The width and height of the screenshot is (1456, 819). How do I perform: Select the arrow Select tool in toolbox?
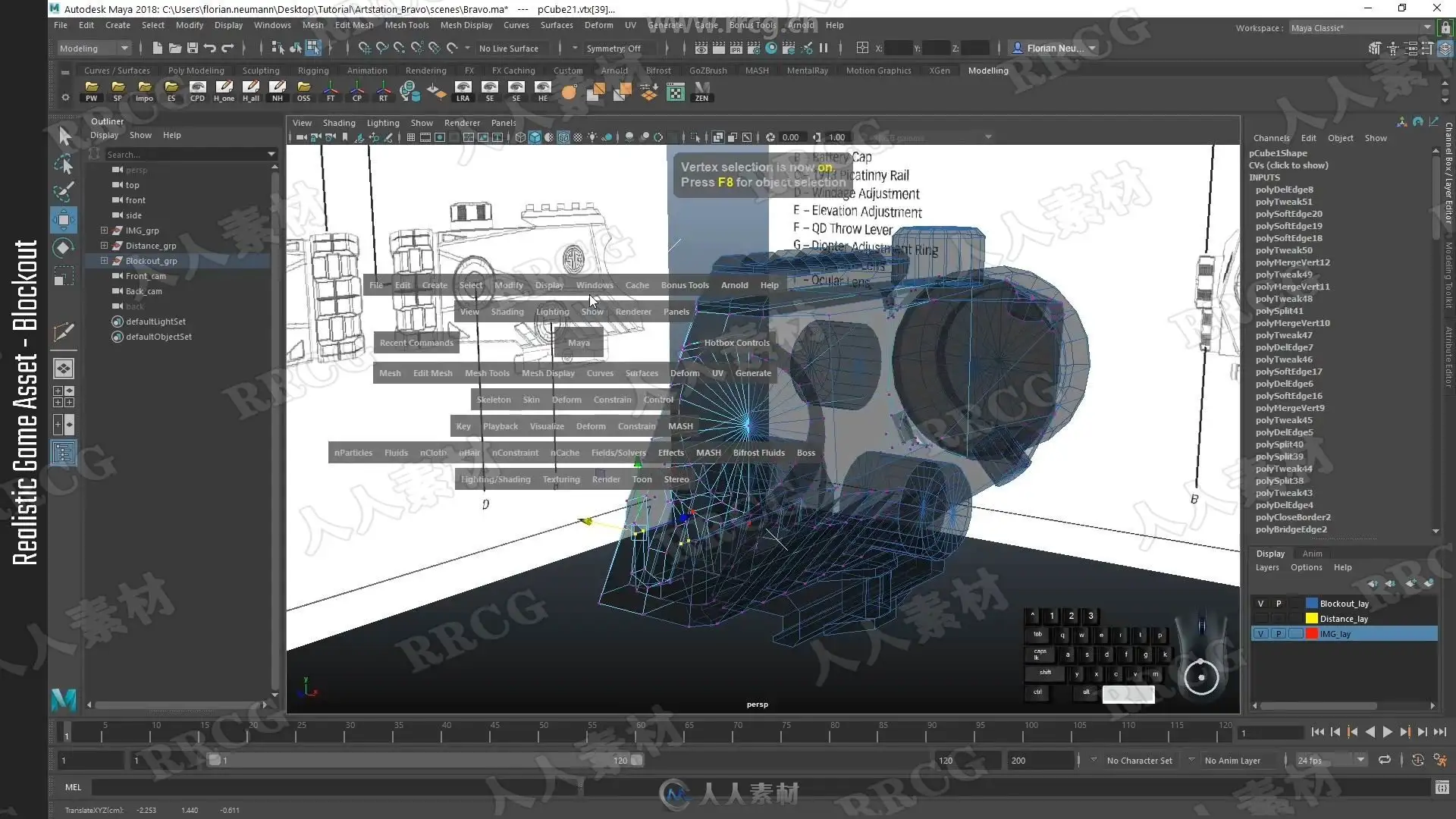[x=64, y=136]
